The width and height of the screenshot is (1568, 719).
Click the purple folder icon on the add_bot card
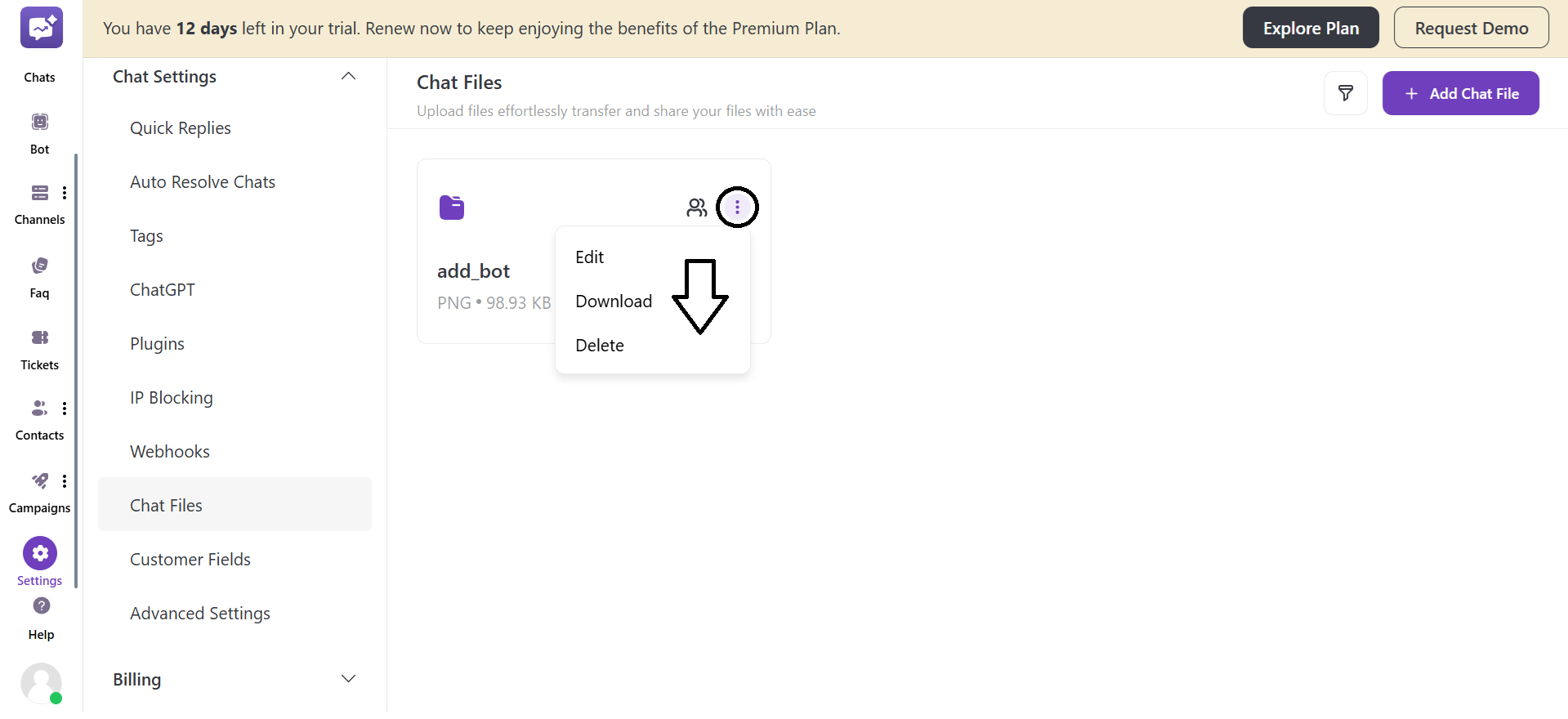452,207
